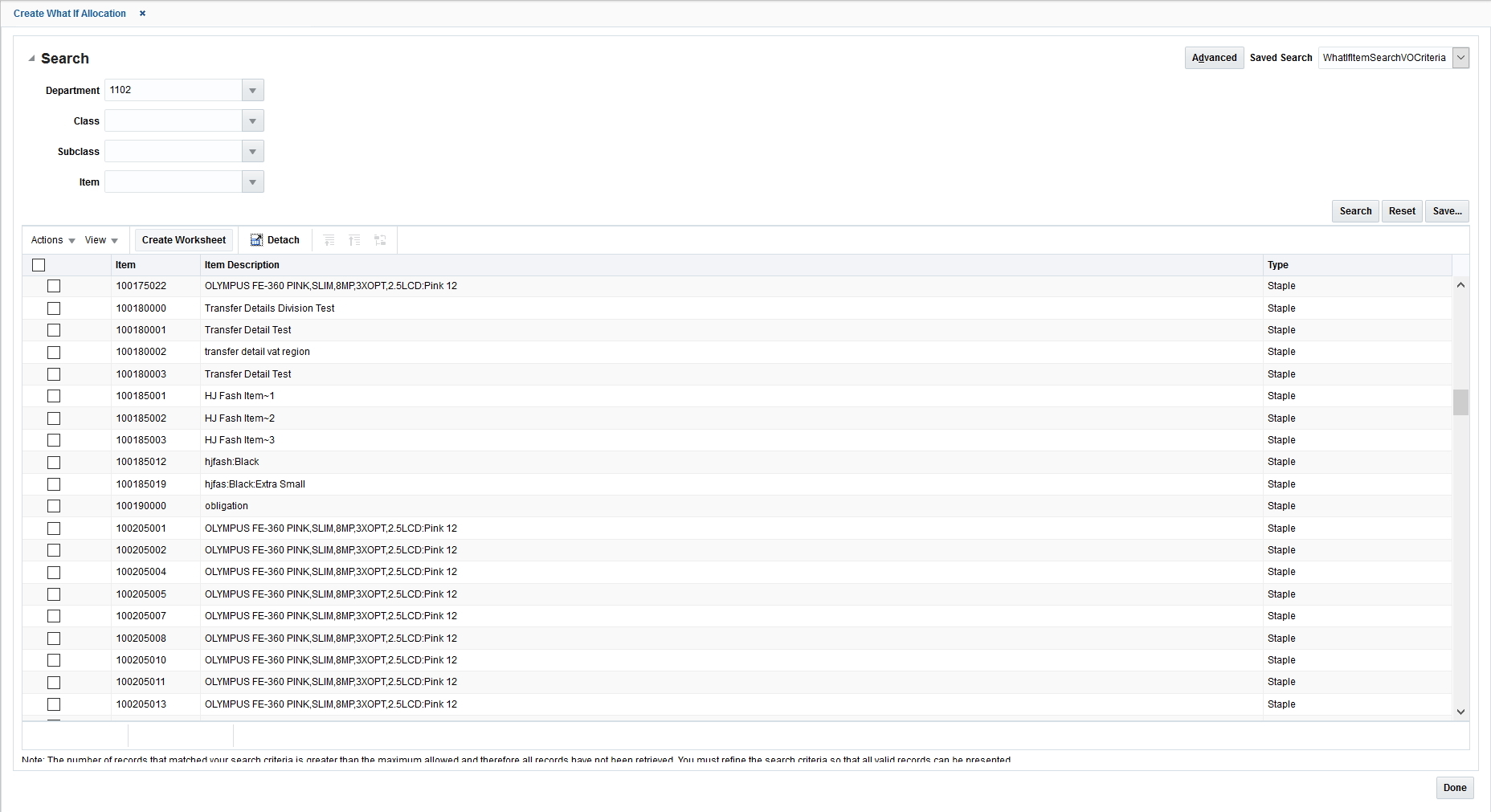1491x812 pixels.
Task: Click the Subclass input field
Action: tap(174, 151)
